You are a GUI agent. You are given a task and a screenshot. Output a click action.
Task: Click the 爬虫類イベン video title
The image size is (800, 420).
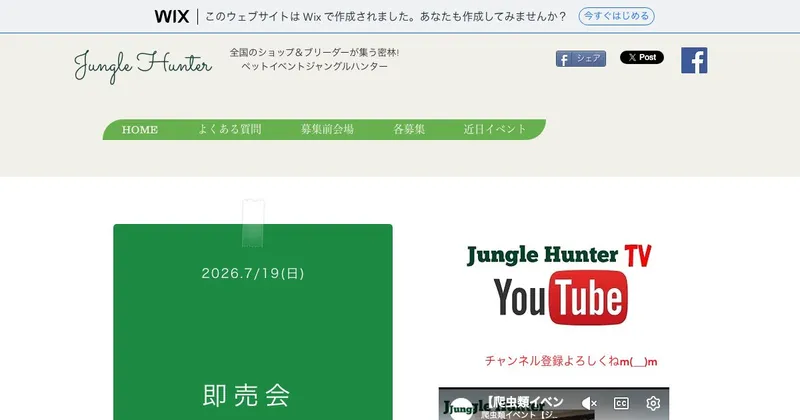coord(522,402)
